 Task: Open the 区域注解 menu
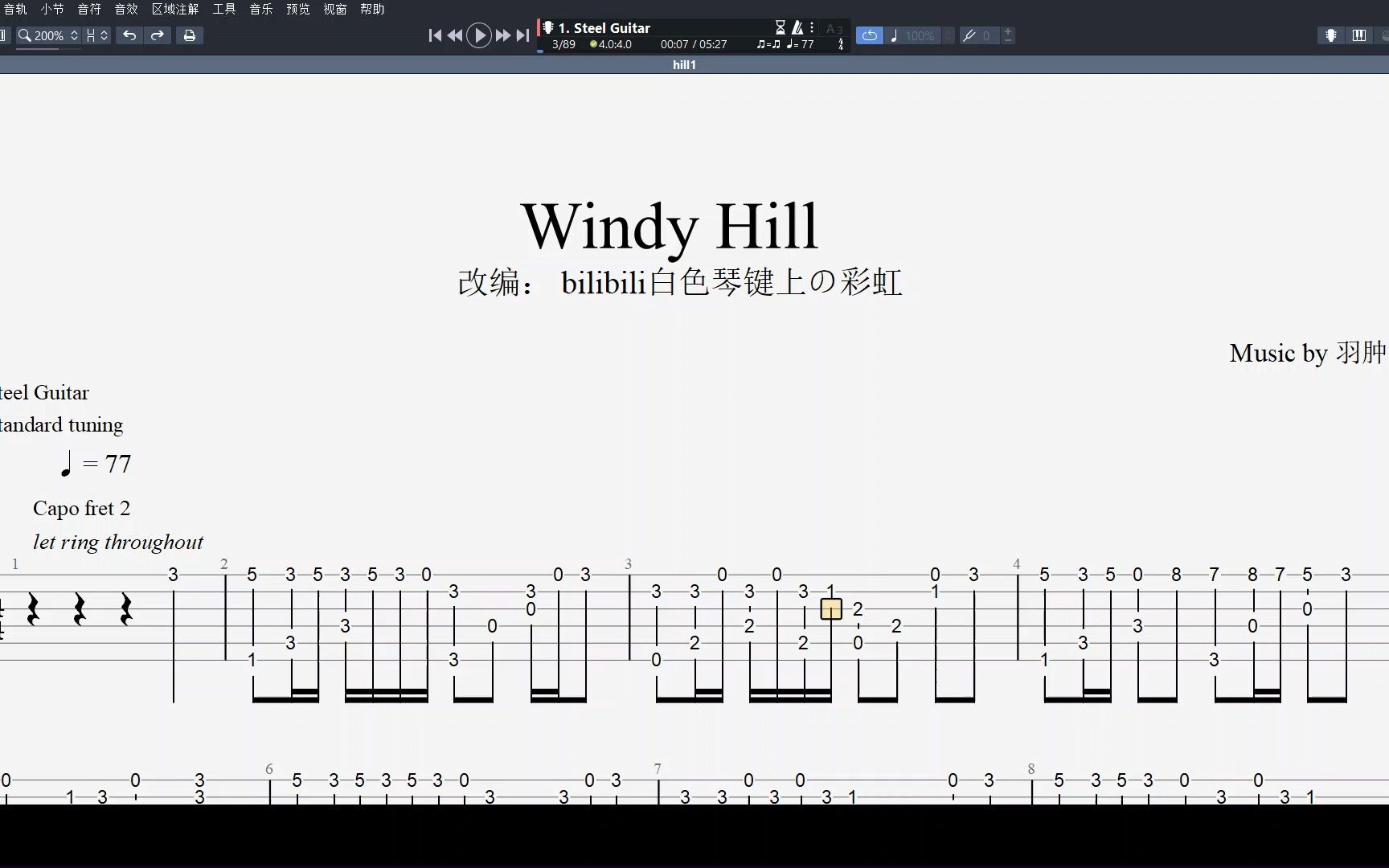[x=175, y=9]
